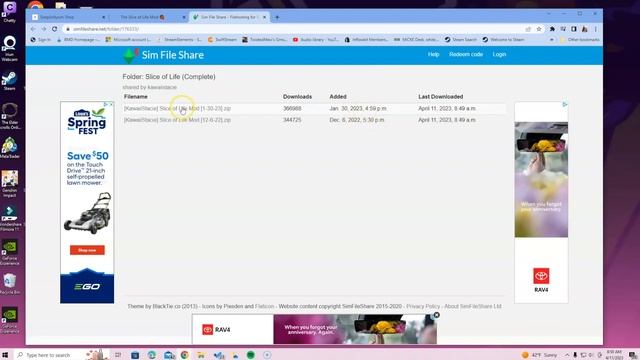
Task: Switch to the first browser tab
Action: (68, 17)
